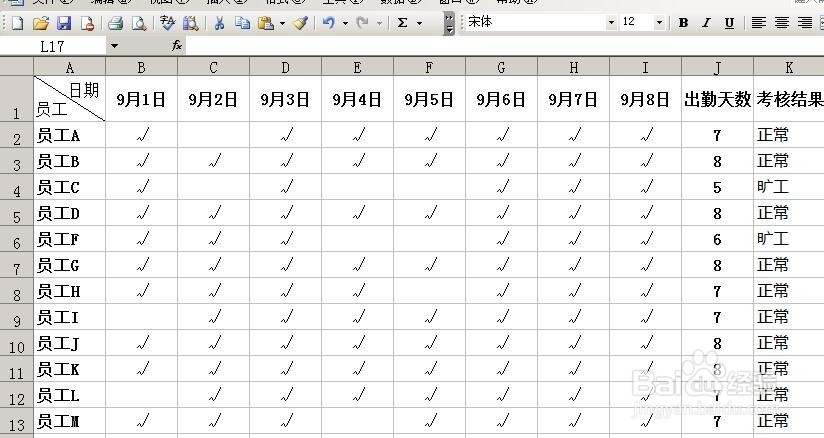Open the Redo history dropdown arrow
Viewport: 824px width, 438px height.
(x=379, y=23)
